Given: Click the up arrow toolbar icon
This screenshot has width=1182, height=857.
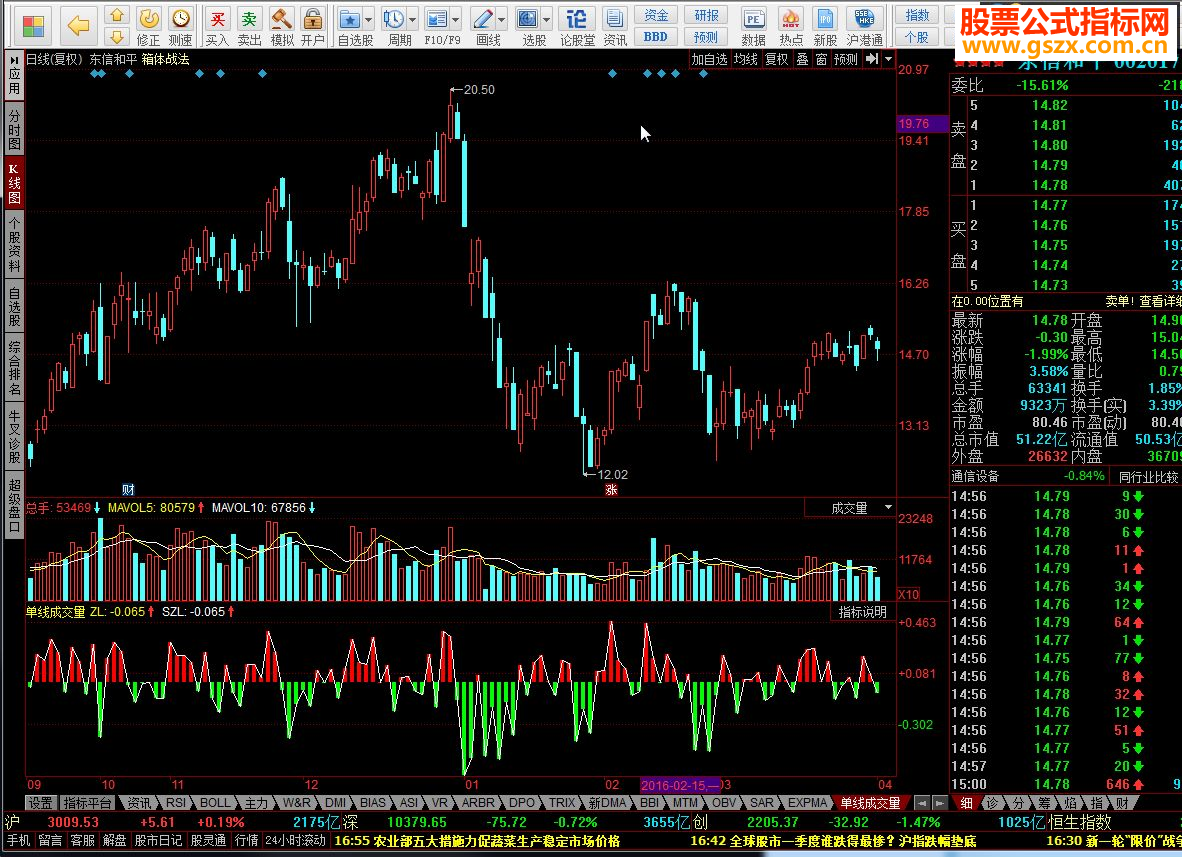Looking at the screenshot, I should pos(117,14).
